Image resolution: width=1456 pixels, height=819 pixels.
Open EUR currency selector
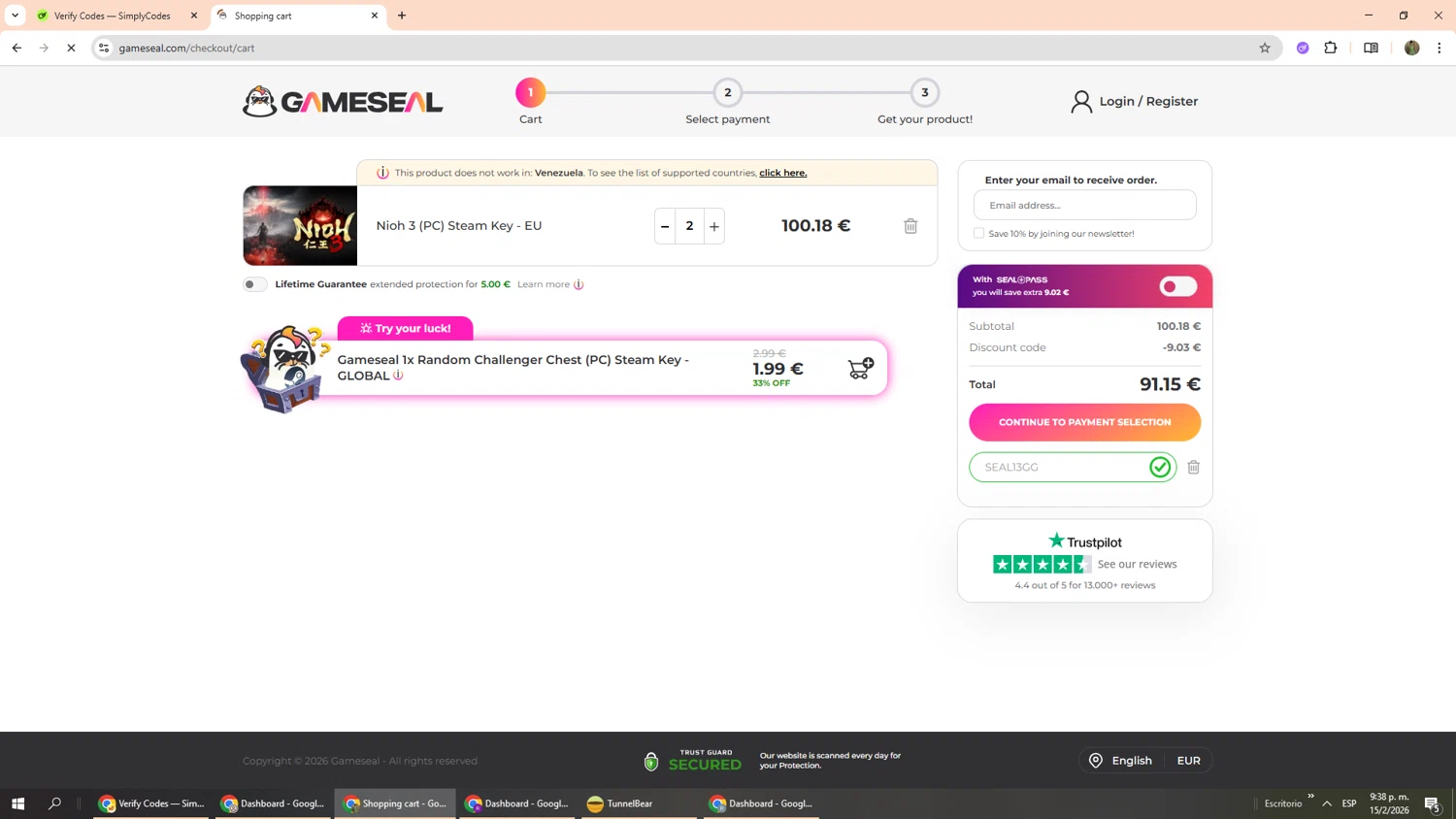[1189, 761]
